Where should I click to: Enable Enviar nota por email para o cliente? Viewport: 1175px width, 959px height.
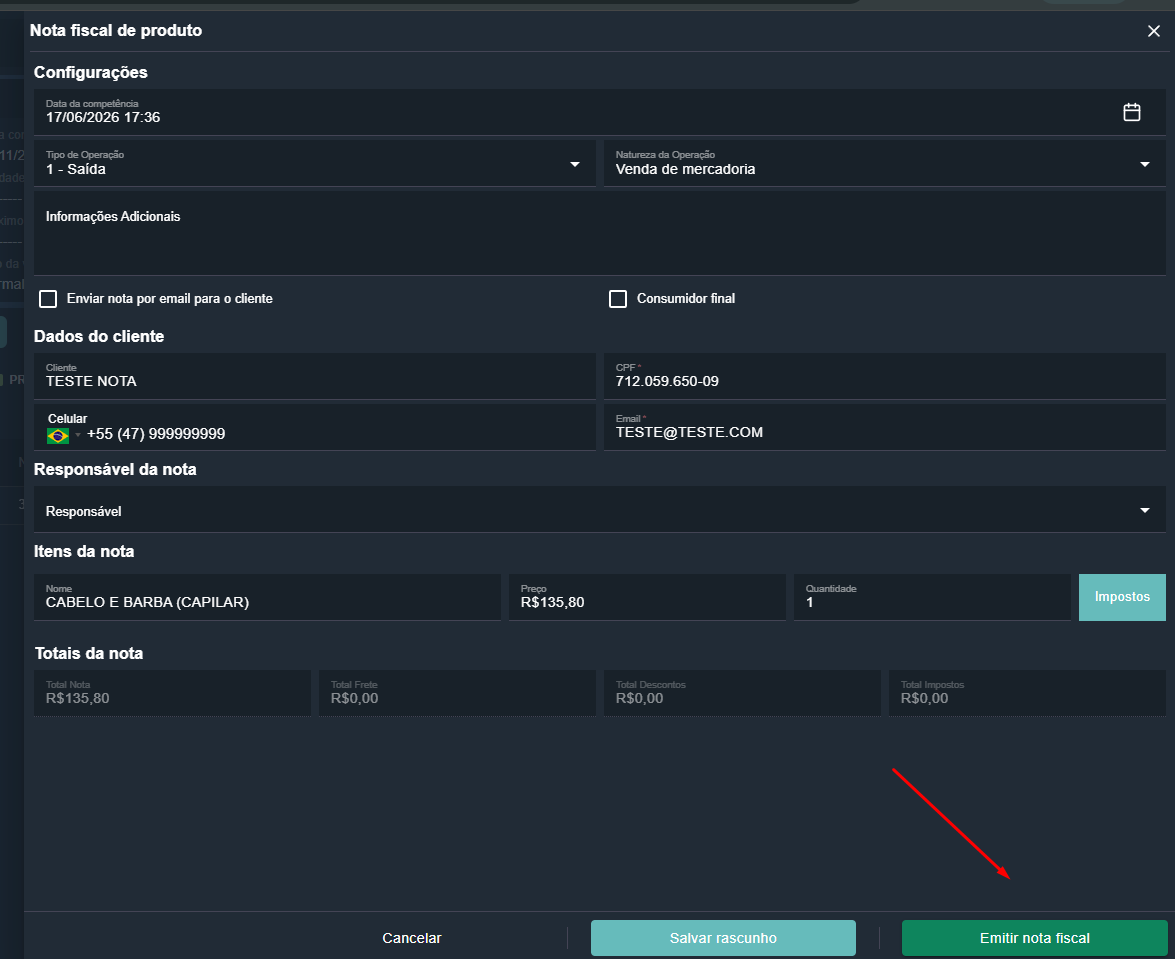coord(48,299)
